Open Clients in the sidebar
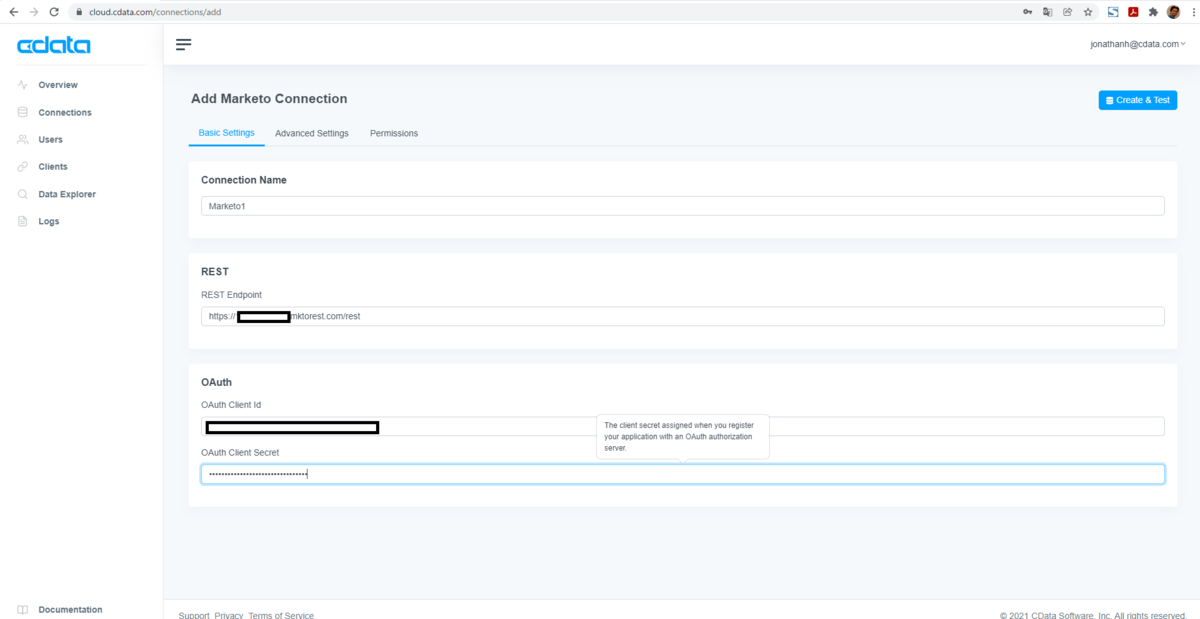The width and height of the screenshot is (1200, 619). pyautogui.click(x=53, y=167)
